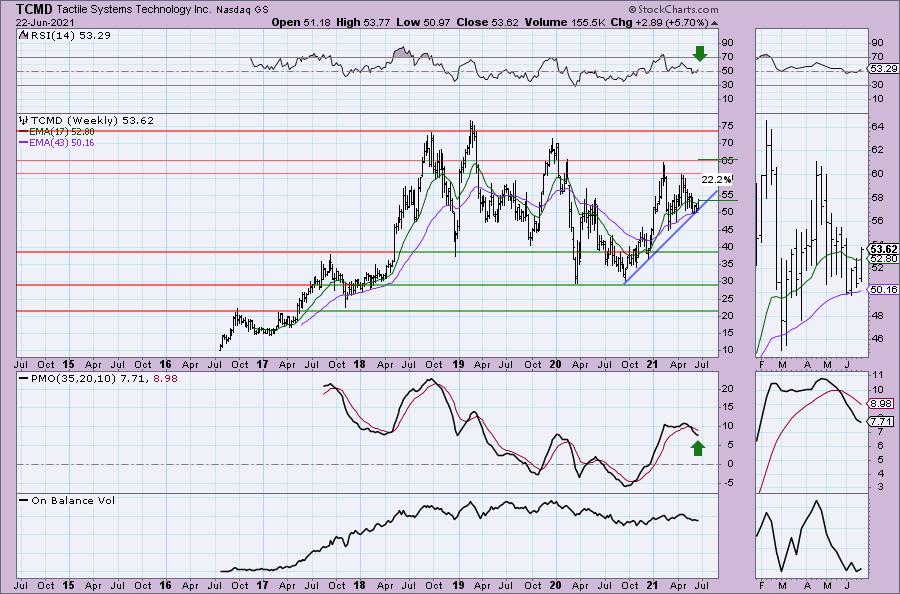This screenshot has height=594, width=900.
Task: Click the small icon before RSI(14) label
Action: pos(22,35)
